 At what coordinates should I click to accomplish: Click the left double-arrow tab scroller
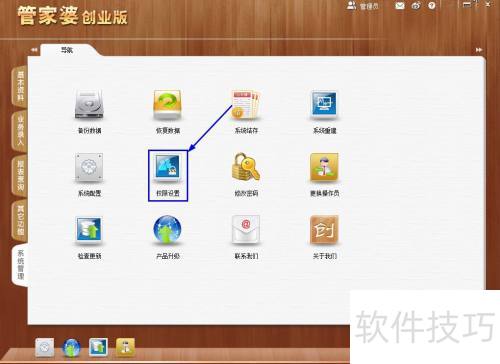(x=34, y=50)
